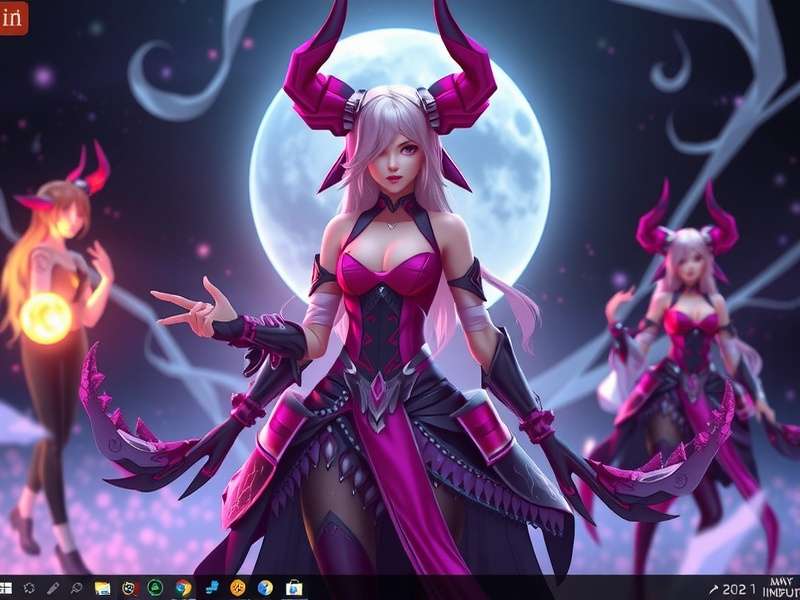Click the glowing orange orb on wallpaper

[46, 318]
